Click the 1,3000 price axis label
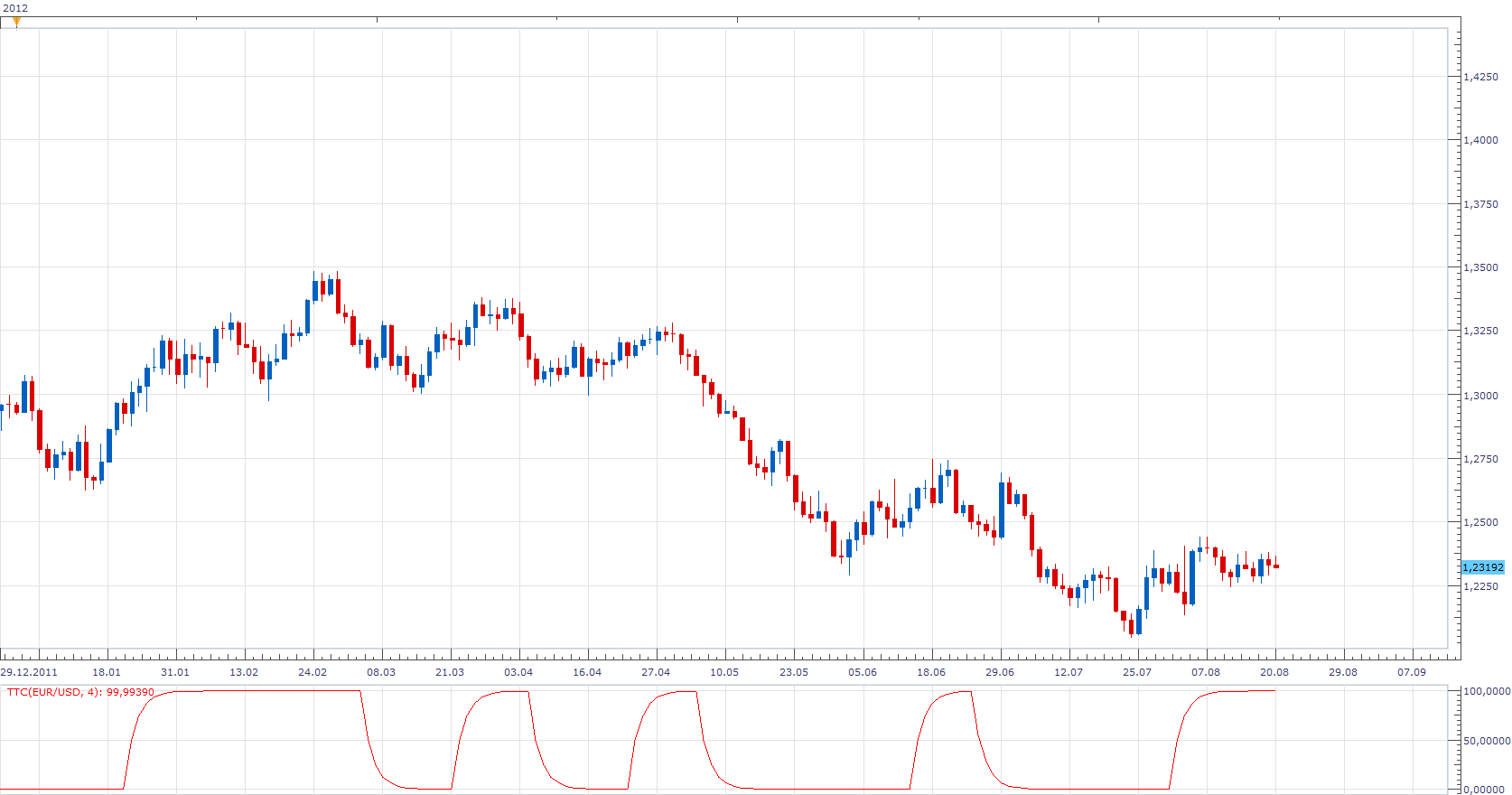This screenshot has height=795, width=1512. 1480,396
